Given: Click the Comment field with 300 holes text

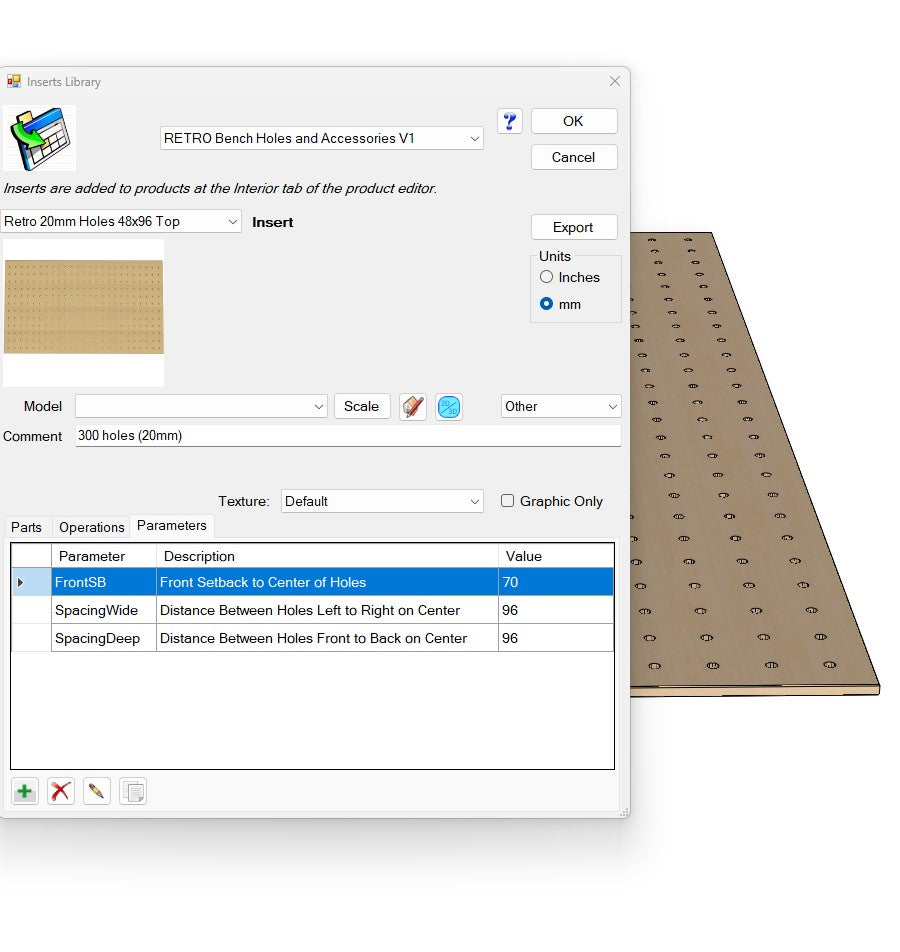Looking at the screenshot, I should click(348, 436).
